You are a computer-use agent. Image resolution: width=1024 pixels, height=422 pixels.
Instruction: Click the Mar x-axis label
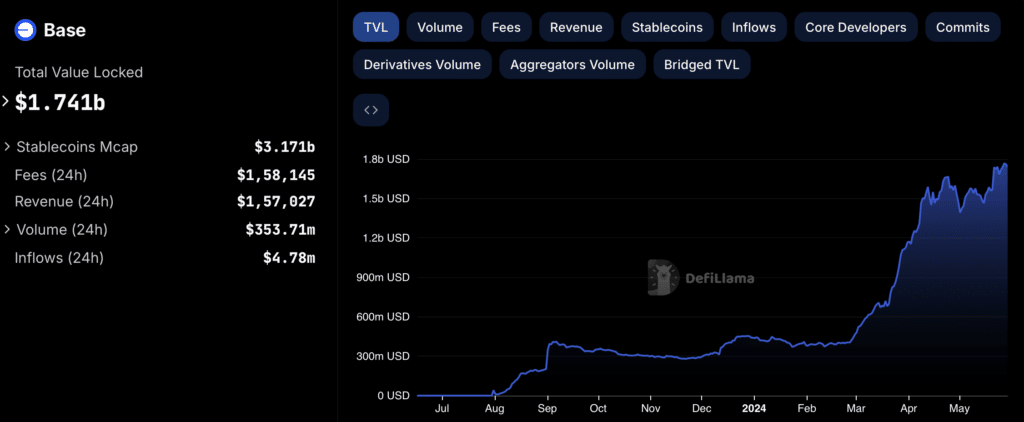(x=857, y=409)
